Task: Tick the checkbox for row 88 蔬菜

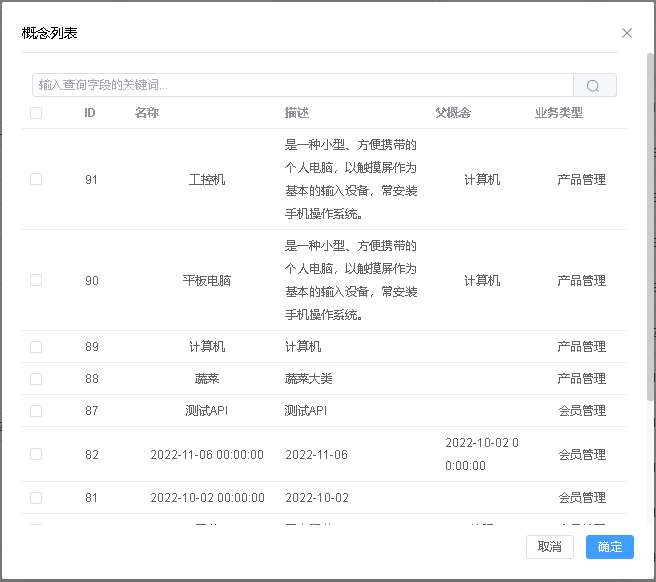Action: (x=36, y=379)
